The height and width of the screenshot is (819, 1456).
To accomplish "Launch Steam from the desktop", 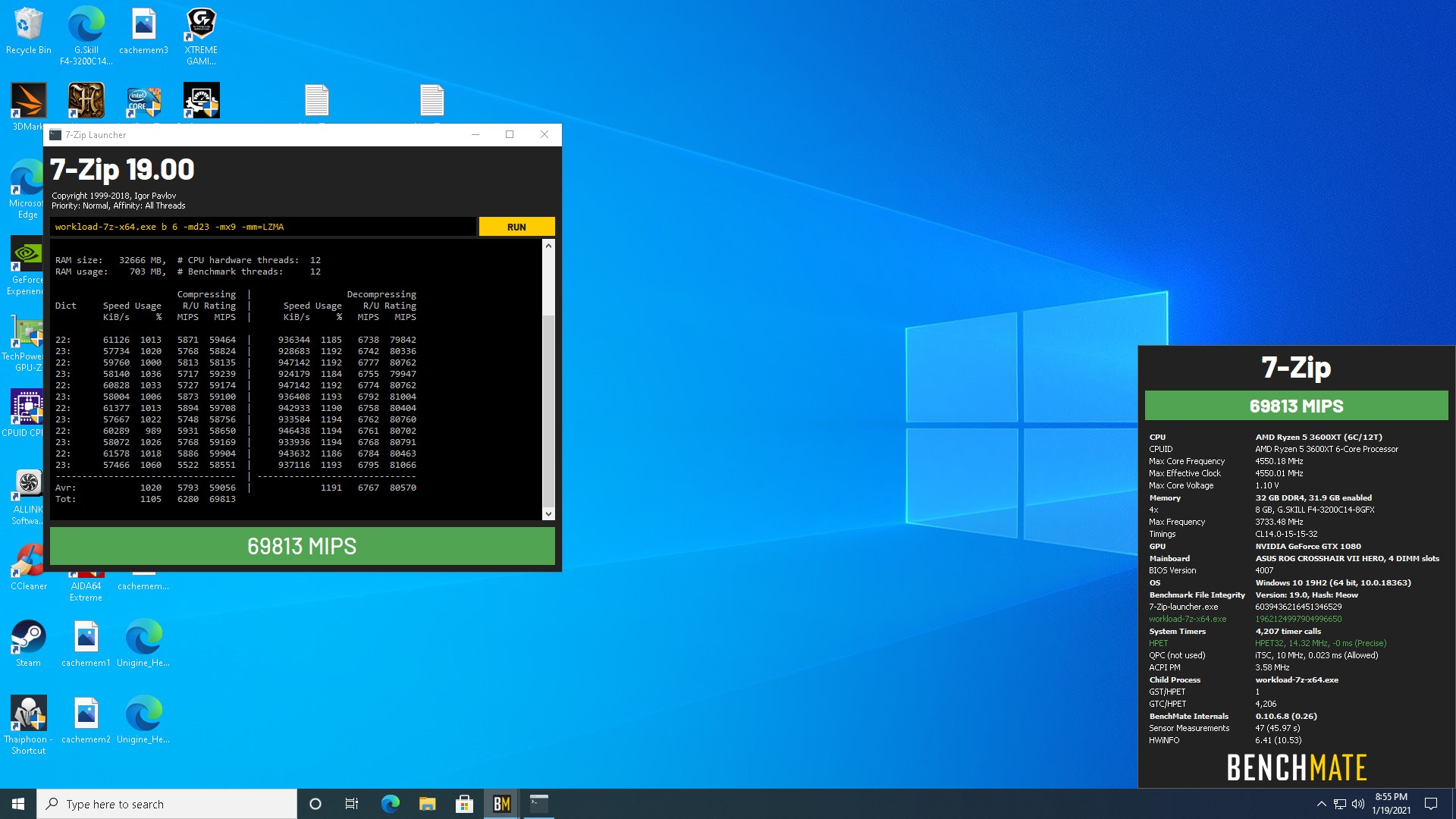I will [x=29, y=643].
